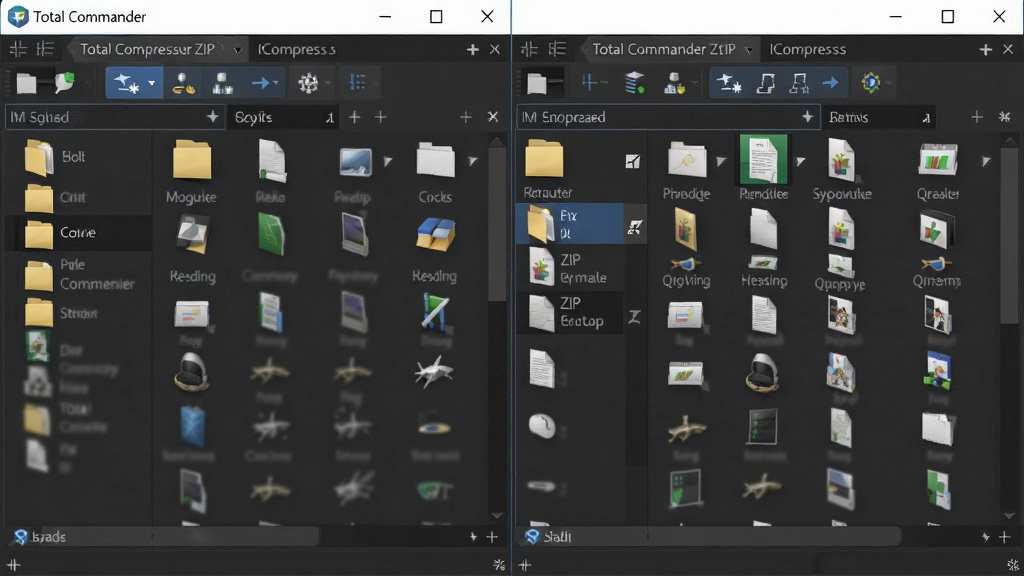Click the Scyits filter field
Viewport: 1024px width, 576px height.
(284, 117)
